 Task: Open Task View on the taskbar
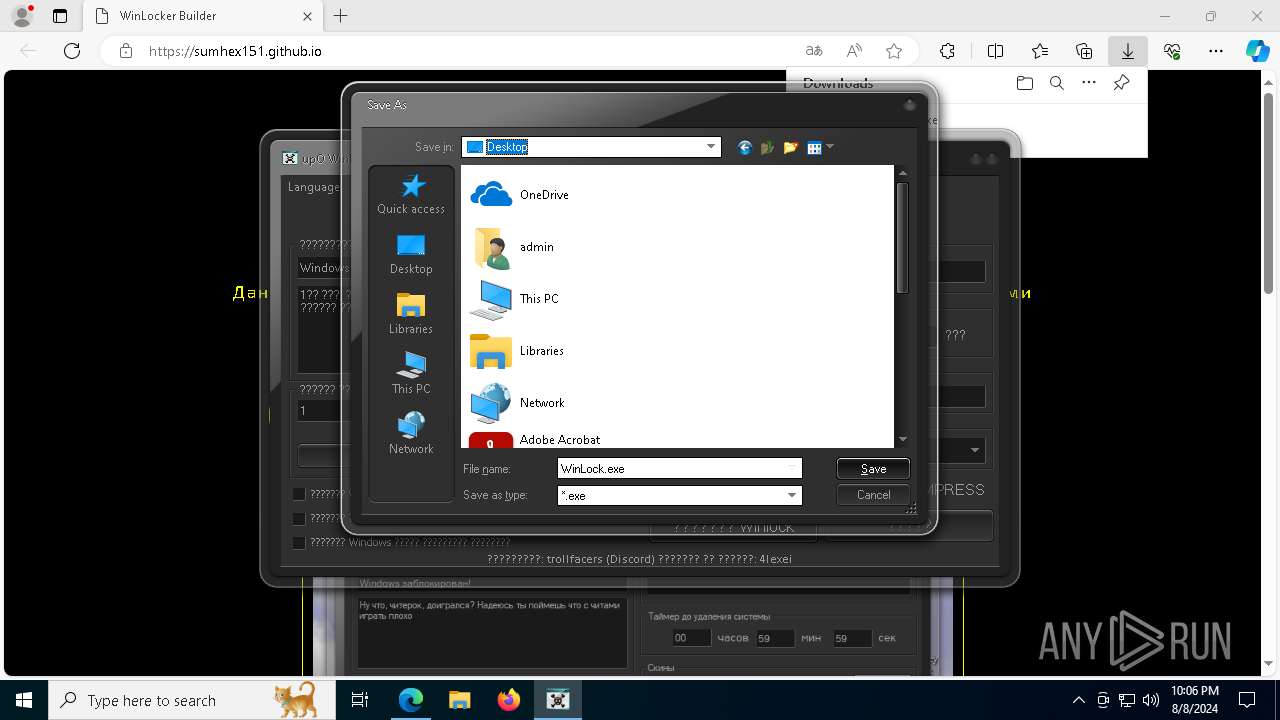click(x=360, y=700)
